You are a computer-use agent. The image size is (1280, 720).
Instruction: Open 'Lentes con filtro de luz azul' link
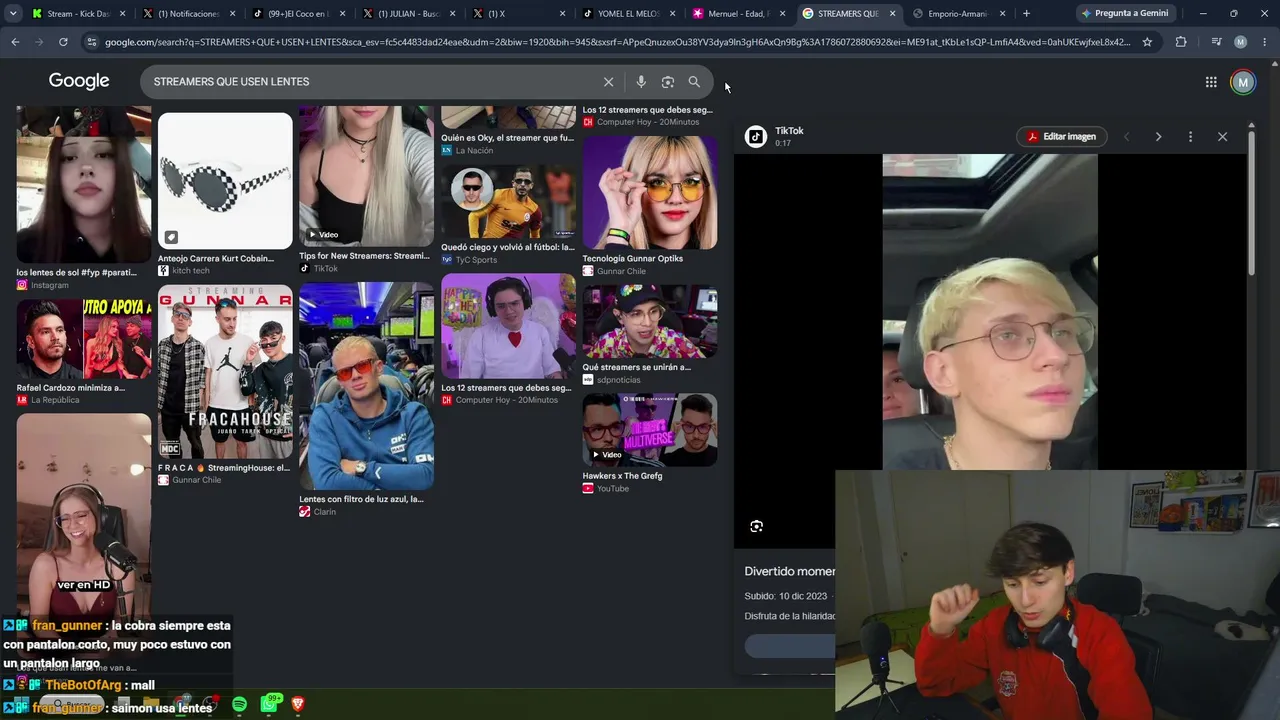click(x=361, y=499)
